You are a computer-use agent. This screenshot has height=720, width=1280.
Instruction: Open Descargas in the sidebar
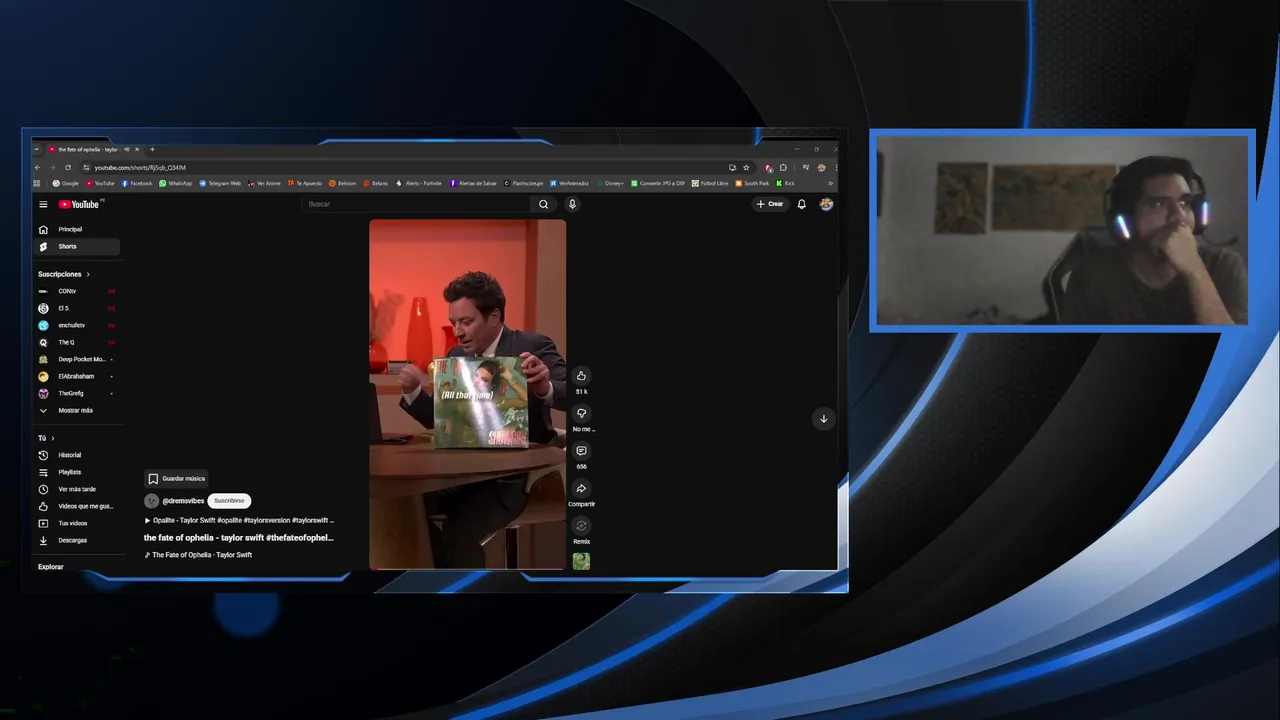[x=76, y=540]
